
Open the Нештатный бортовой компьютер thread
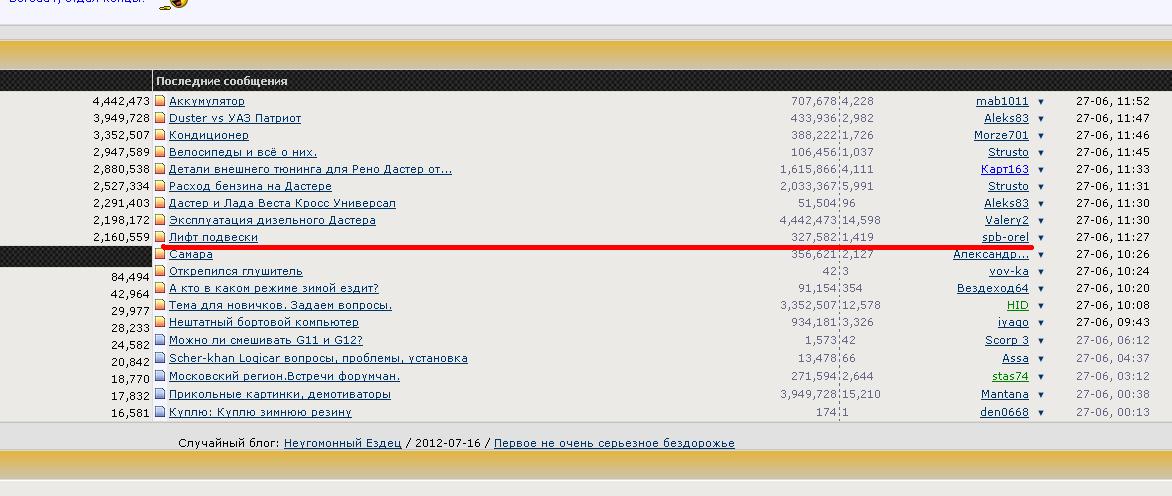(264, 323)
